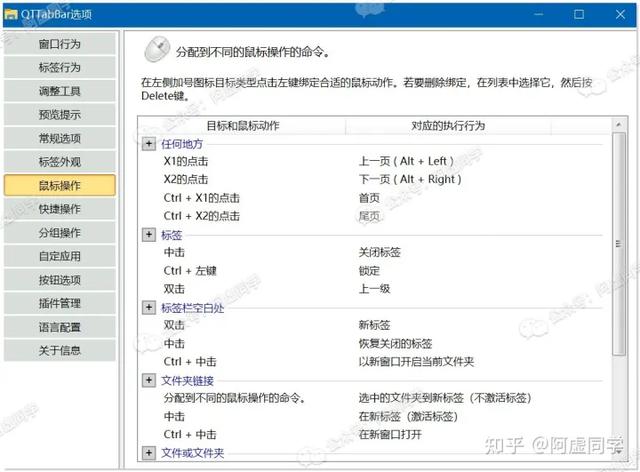View the 关于信息 page
640x472 pixels.
click(x=60, y=350)
